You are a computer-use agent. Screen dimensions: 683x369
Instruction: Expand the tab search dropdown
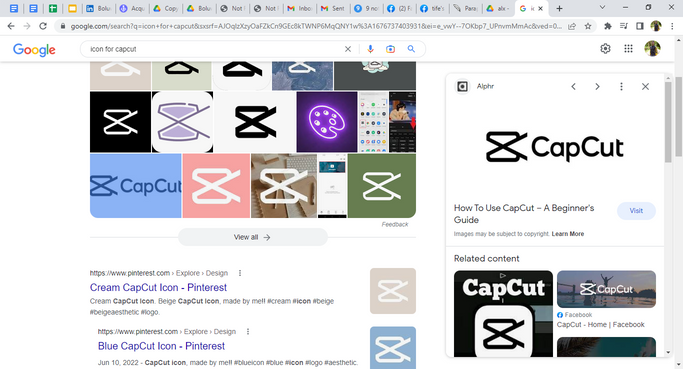(602, 7)
